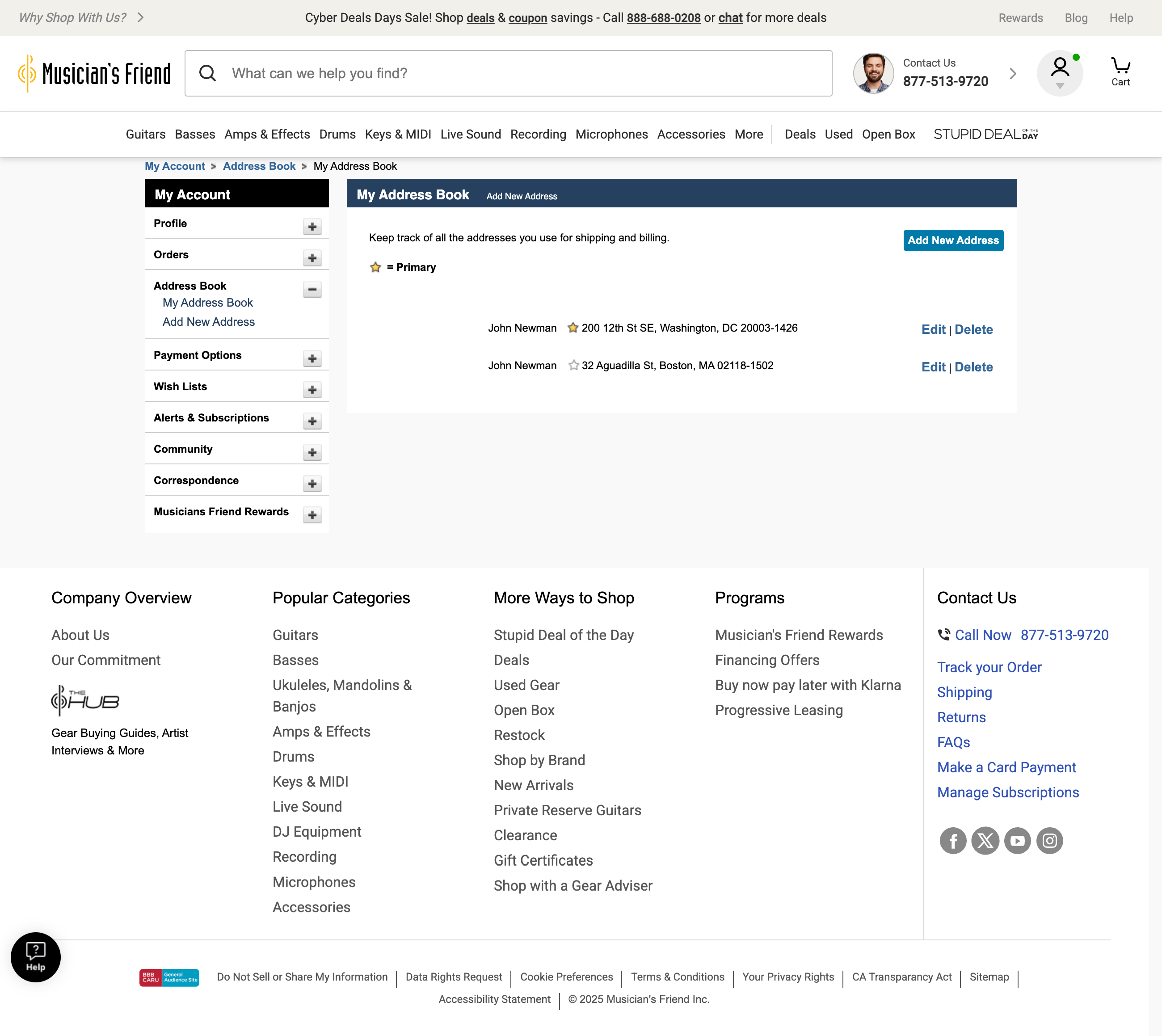The width and height of the screenshot is (1162, 1036).
Task: Expand the Profile sidebar section
Action: [312, 227]
